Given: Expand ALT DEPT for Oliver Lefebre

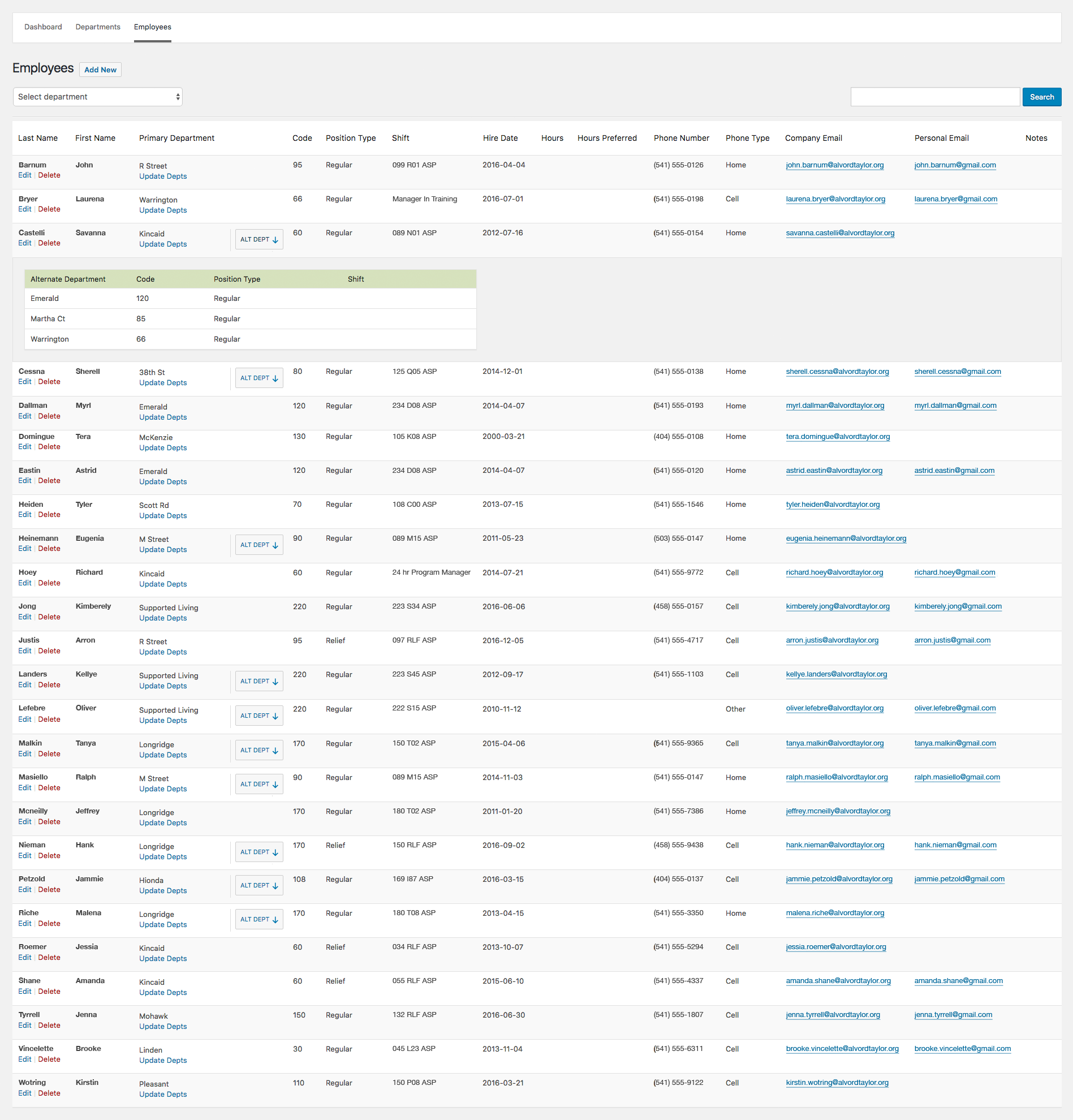Looking at the screenshot, I should pyautogui.click(x=259, y=716).
